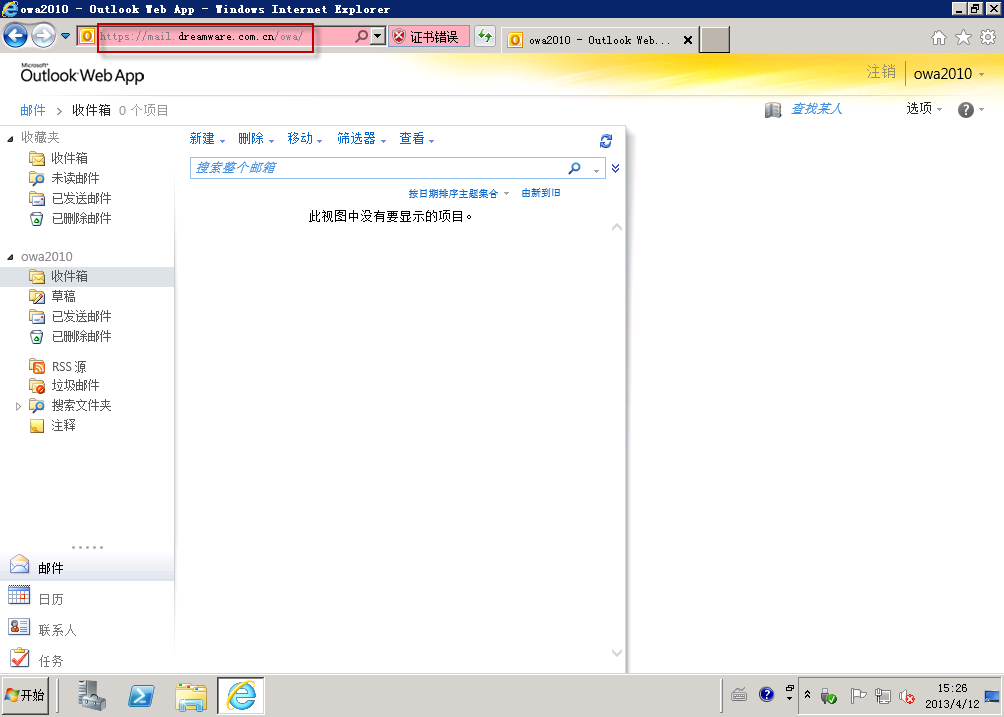Open the browser Home page icon
This screenshot has width=1004, height=717.
(x=939, y=38)
